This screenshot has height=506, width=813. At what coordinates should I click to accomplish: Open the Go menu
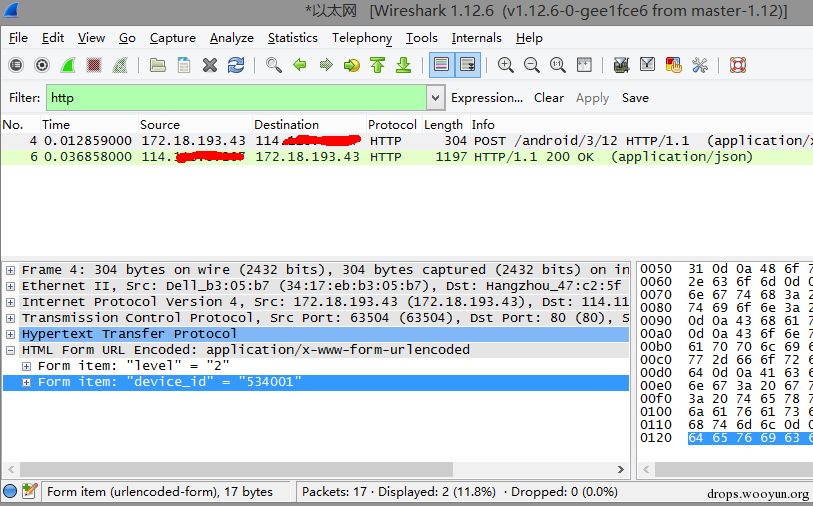point(127,38)
